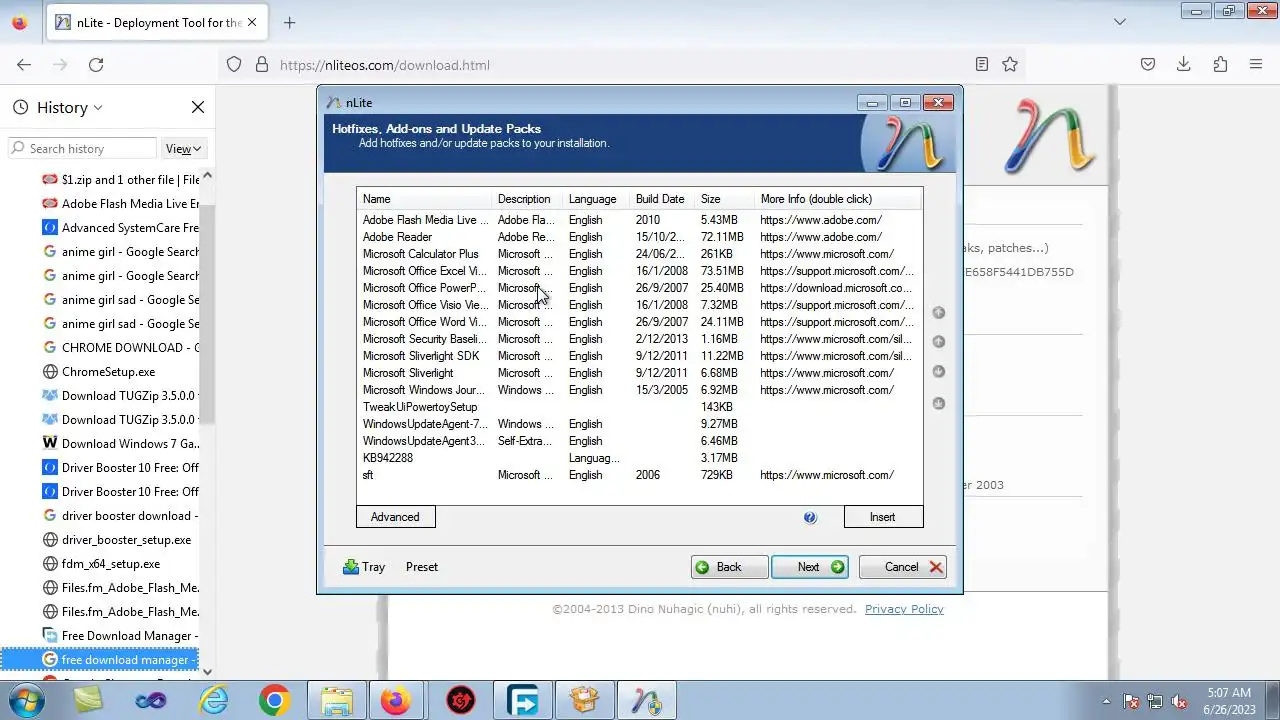Open the Firefox downloads panel
The height and width of the screenshot is (720, 1280).
point(1184,65)
